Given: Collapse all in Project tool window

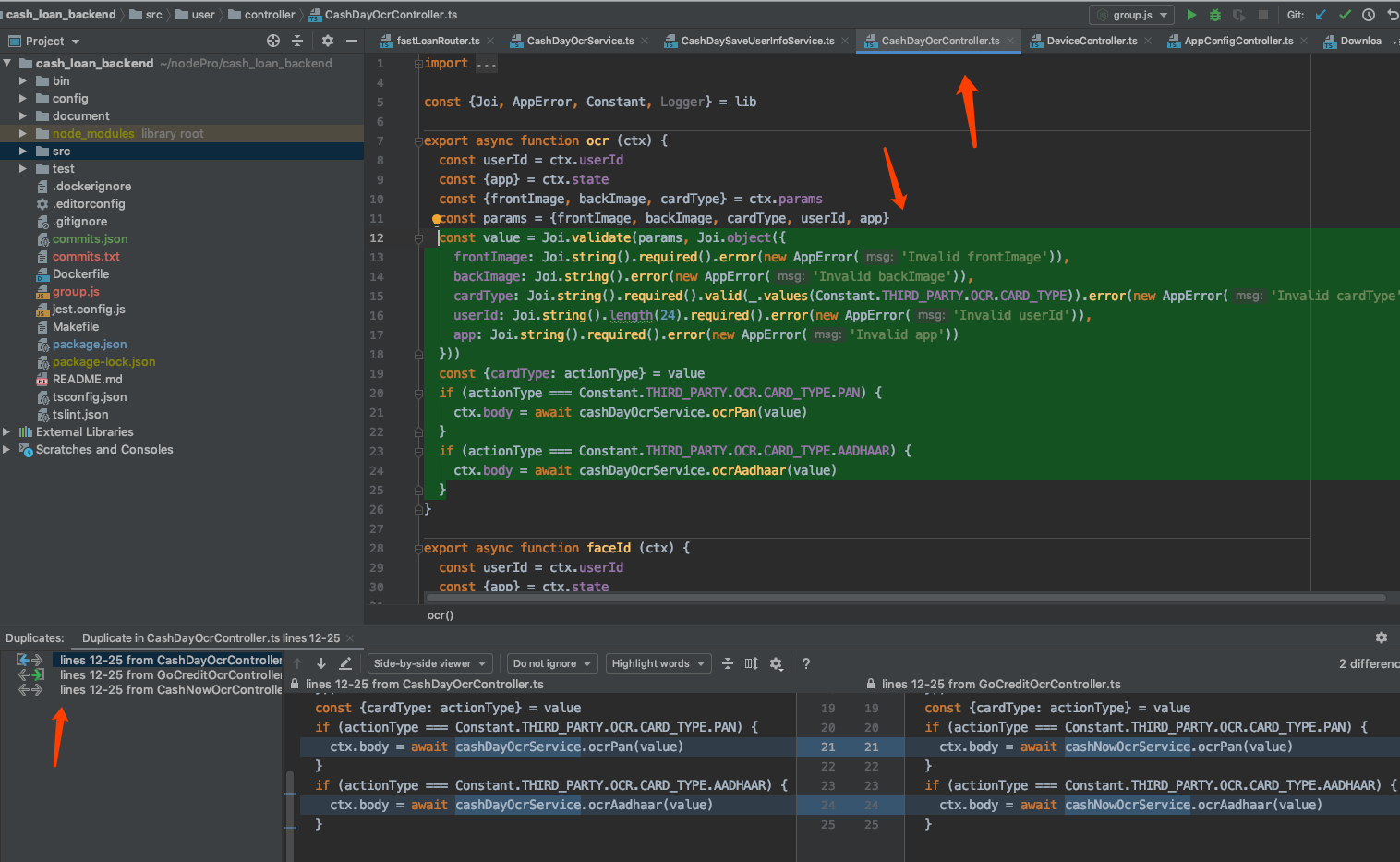Looking at the screenshot, I should point(297,41).
